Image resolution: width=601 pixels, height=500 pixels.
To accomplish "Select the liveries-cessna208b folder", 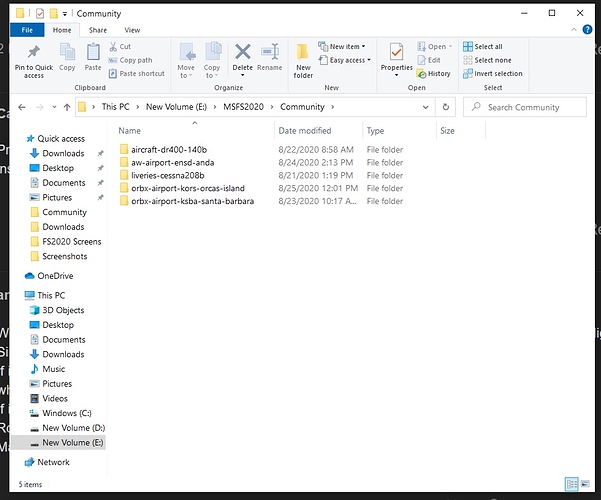I will tap(167, 176).
